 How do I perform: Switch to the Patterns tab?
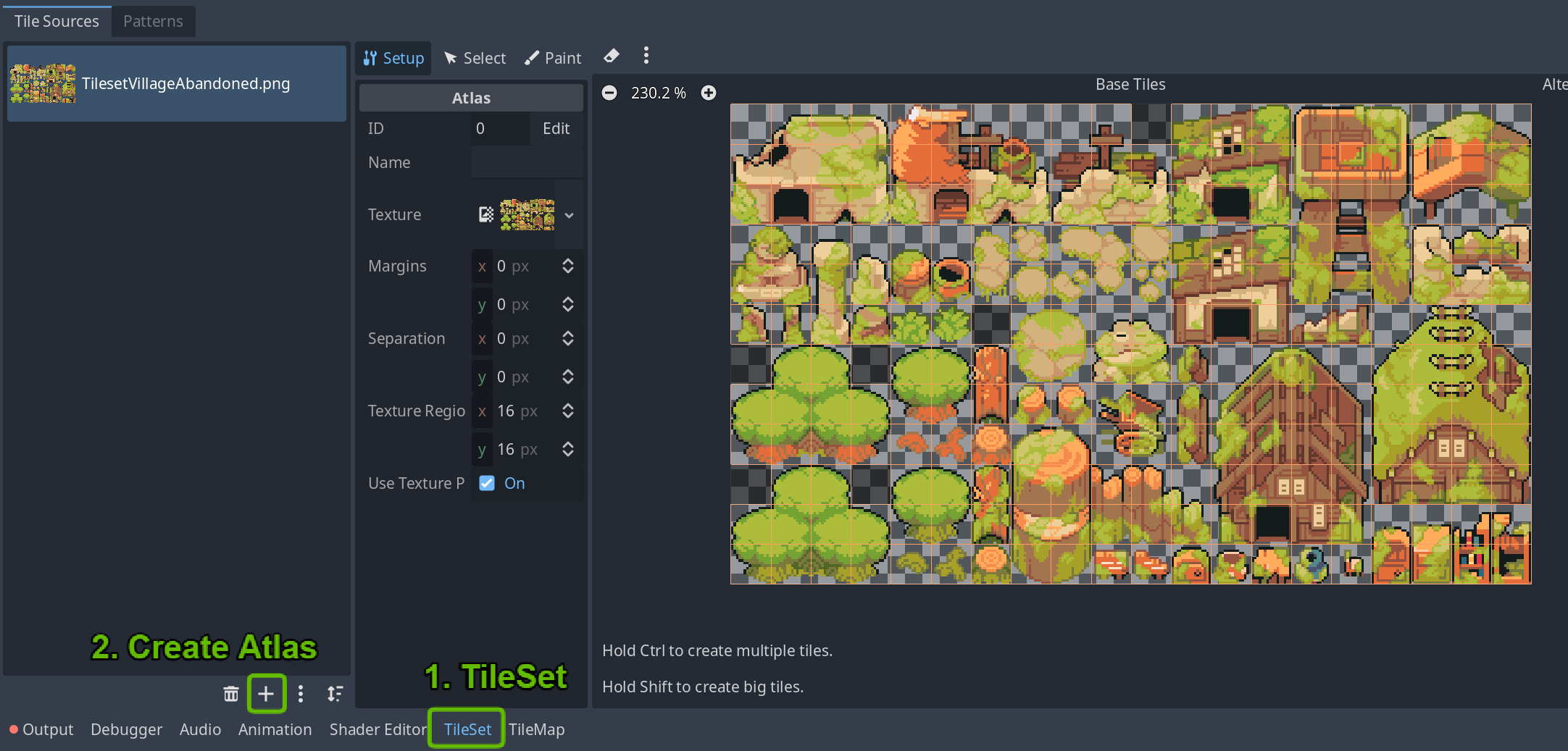153,21
